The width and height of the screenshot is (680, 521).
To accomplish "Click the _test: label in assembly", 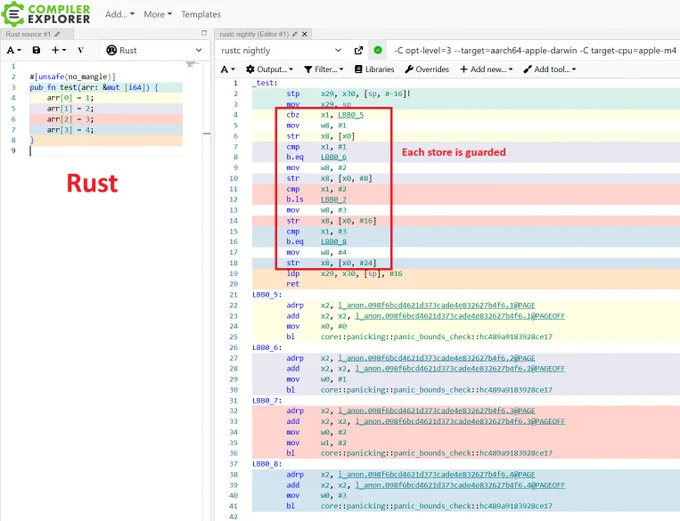I will click(265, 83).
